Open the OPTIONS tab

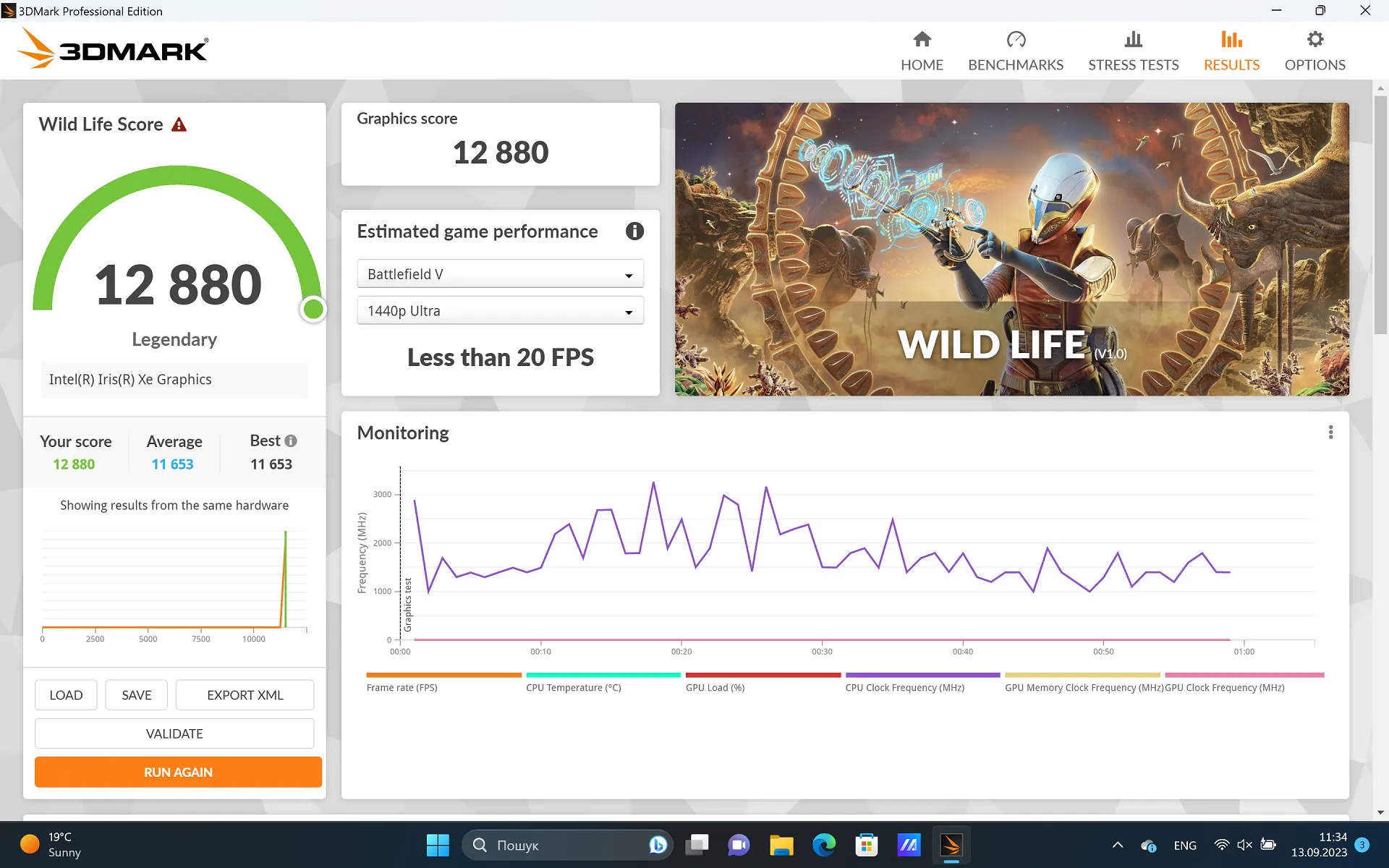[x=1314, y=51]
